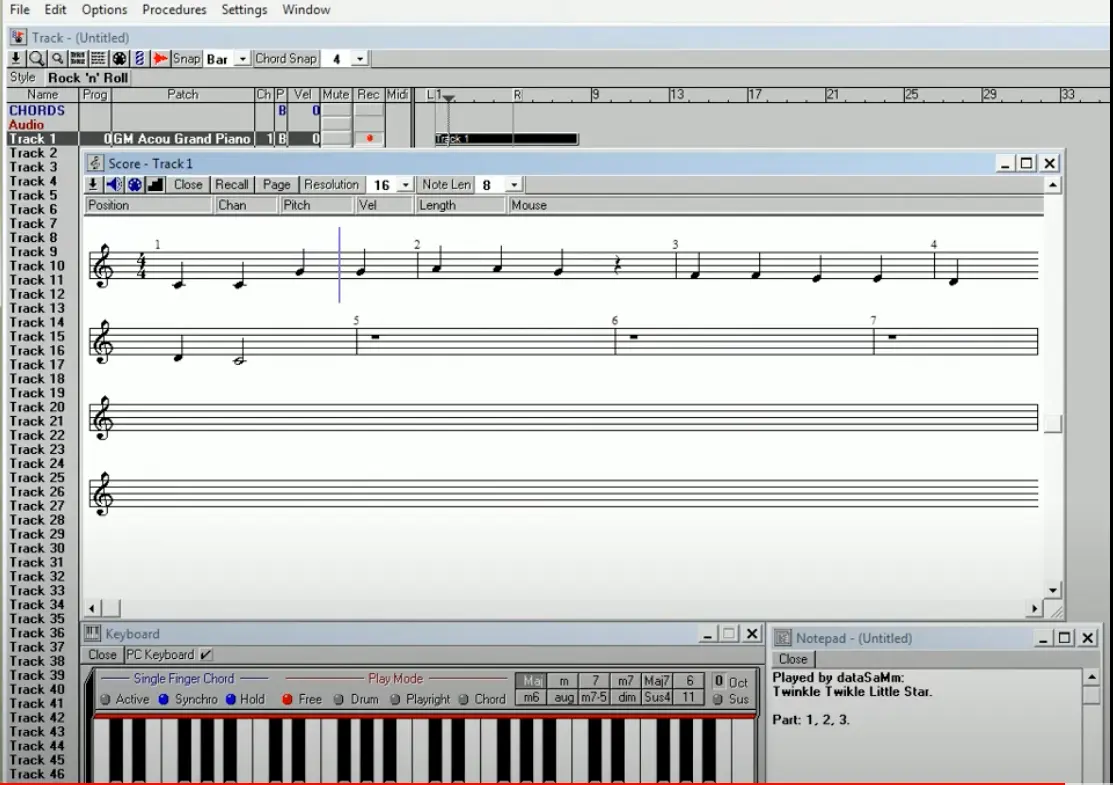Click the Track 1 record arm cell
Screen dimensions: 1113x785
tap(369, 139)
